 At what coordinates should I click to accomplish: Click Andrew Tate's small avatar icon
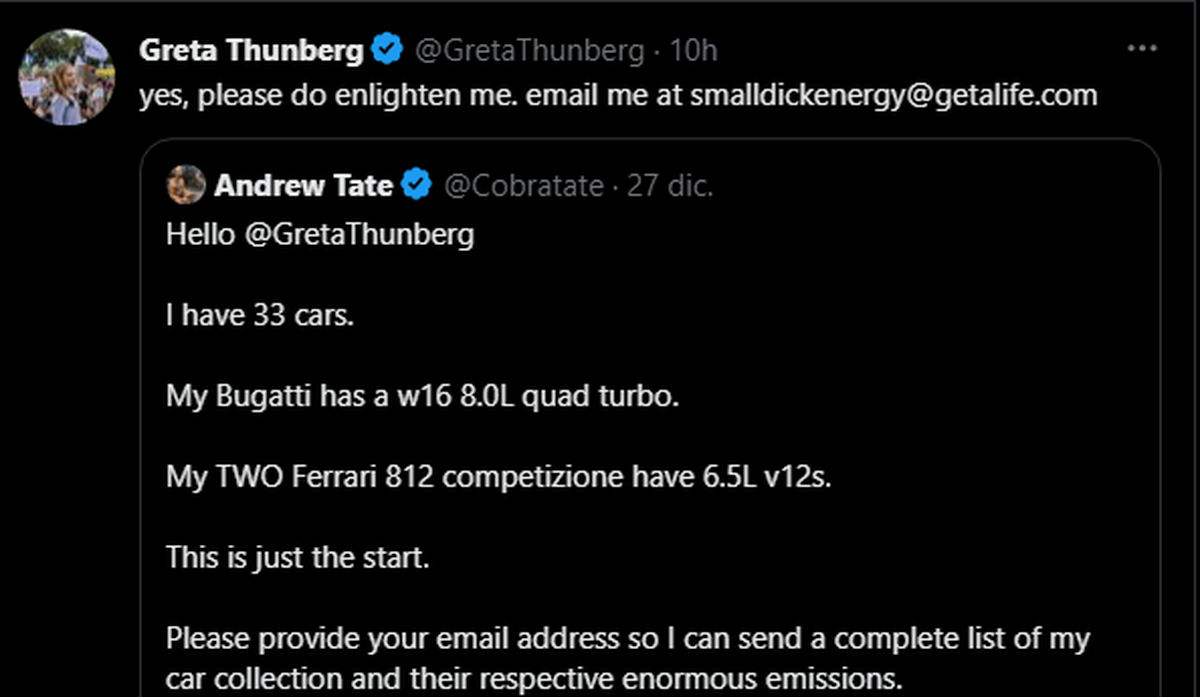point(186,185)
